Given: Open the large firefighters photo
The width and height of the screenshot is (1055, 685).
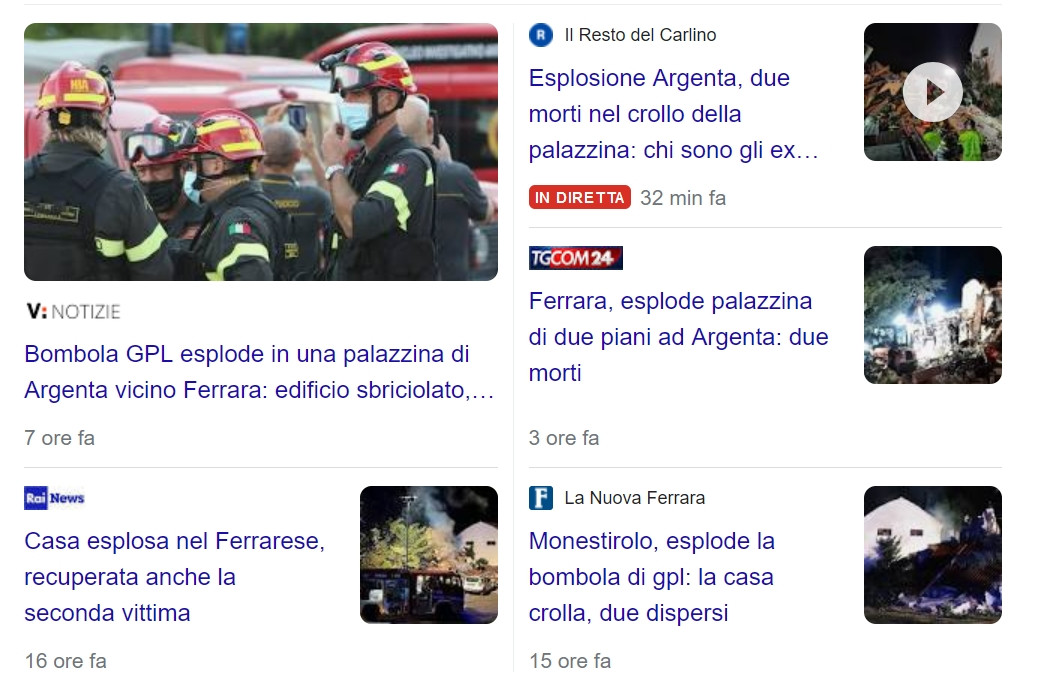Looking at the screenshot, I should tap(261, 152).
